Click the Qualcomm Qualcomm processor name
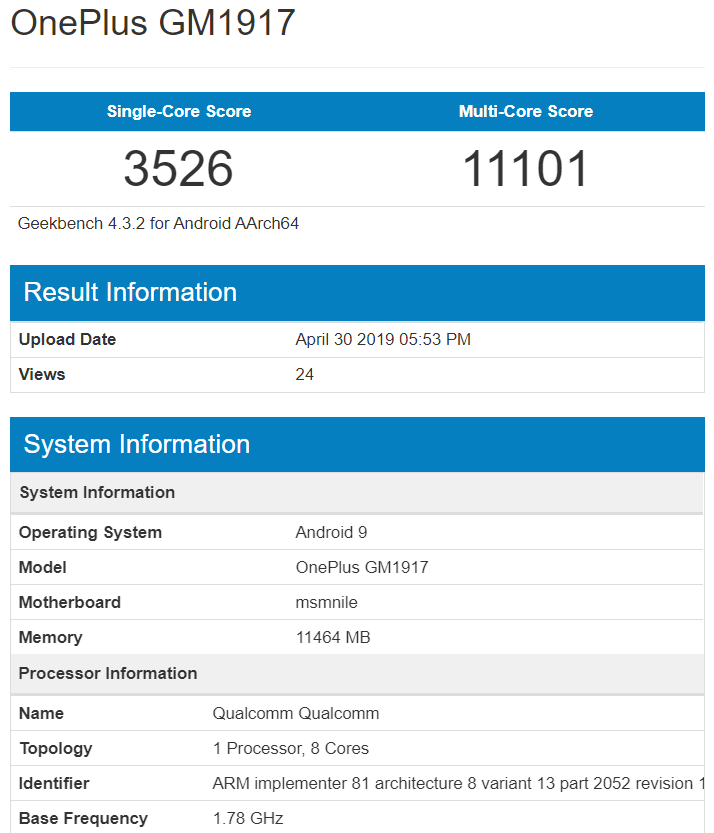The width and height of the screenshot is (714, 833). click(296, 713)
